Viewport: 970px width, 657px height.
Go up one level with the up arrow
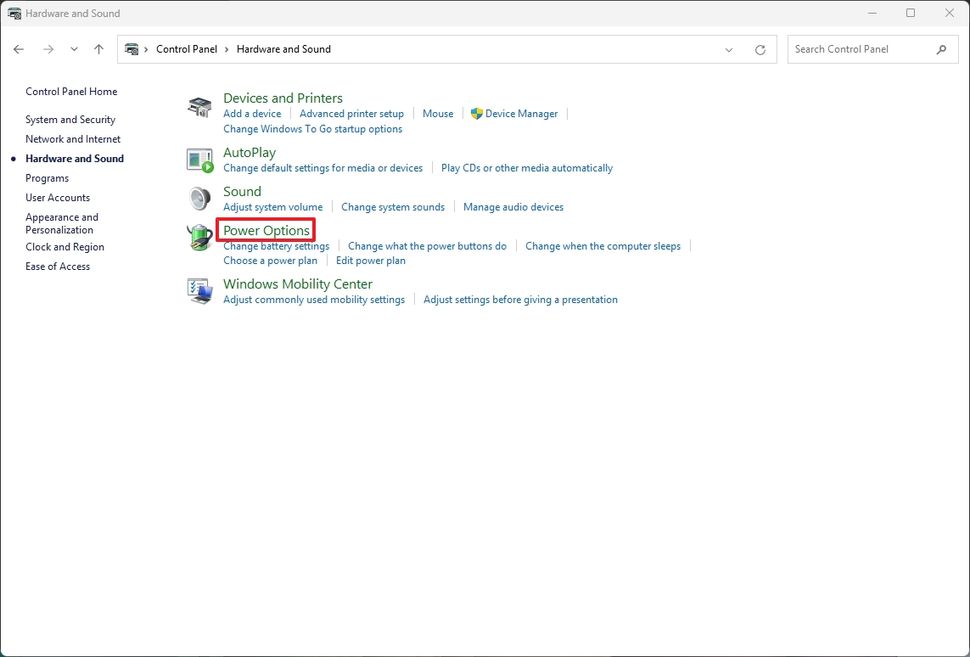98,48
